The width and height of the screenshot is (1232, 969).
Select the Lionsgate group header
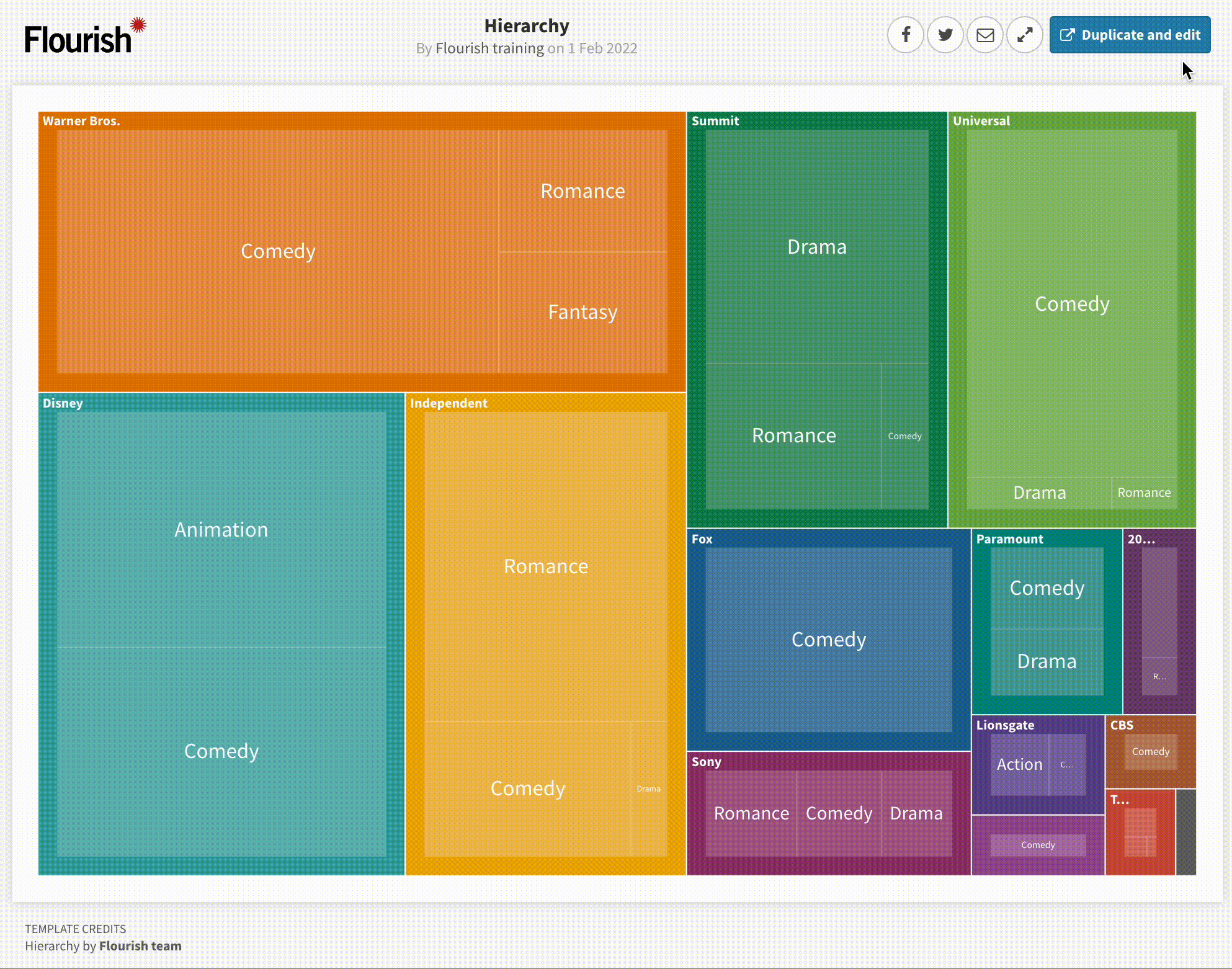pos(1005,725)
